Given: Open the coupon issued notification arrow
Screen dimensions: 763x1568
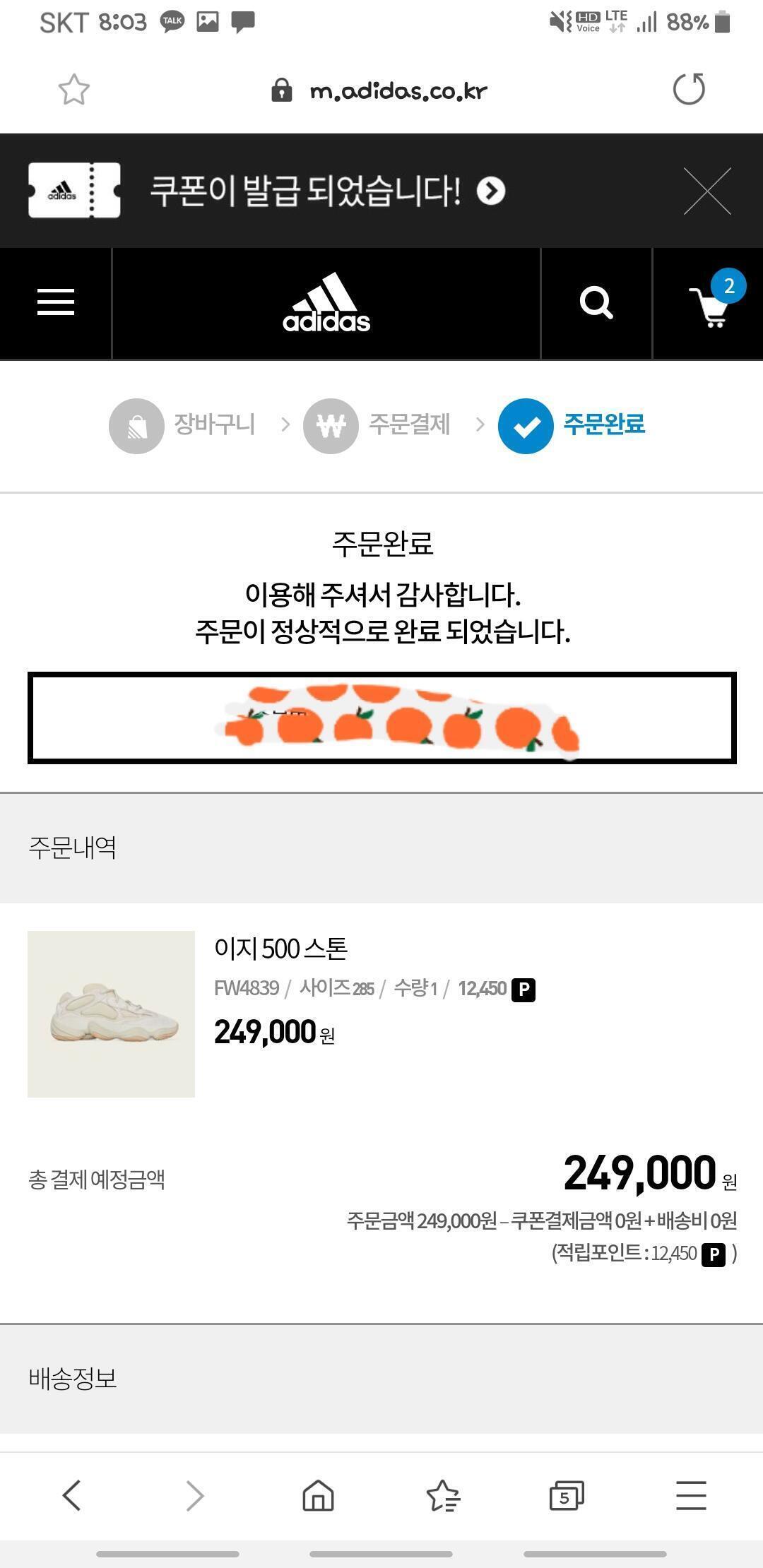Looking at the screenshot, I should 491,191.
